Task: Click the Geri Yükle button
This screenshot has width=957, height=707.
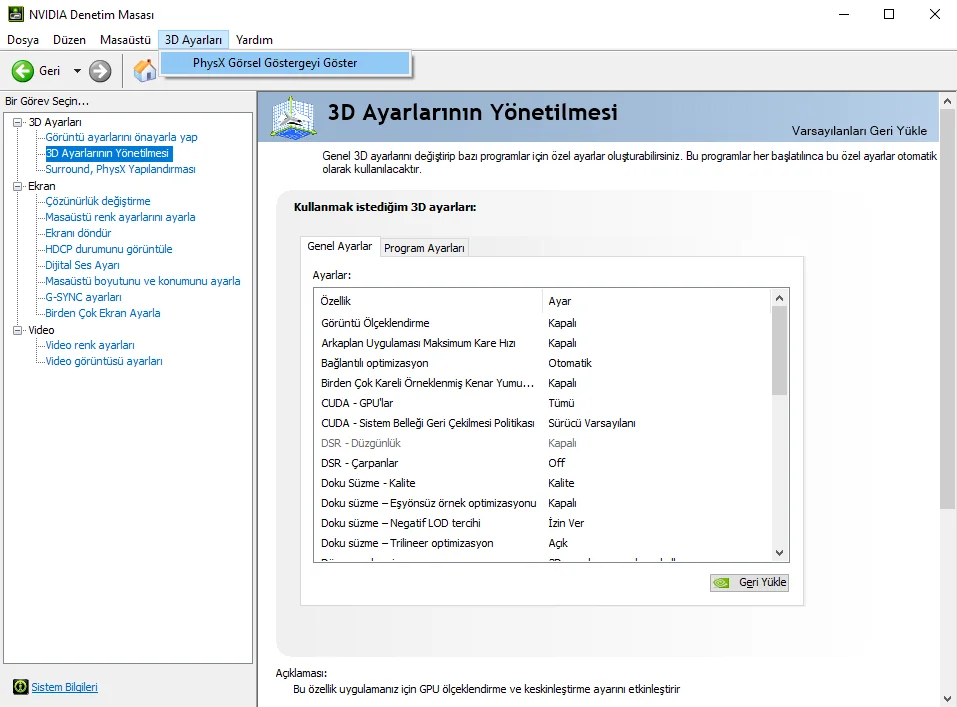Action: (749, 582)
